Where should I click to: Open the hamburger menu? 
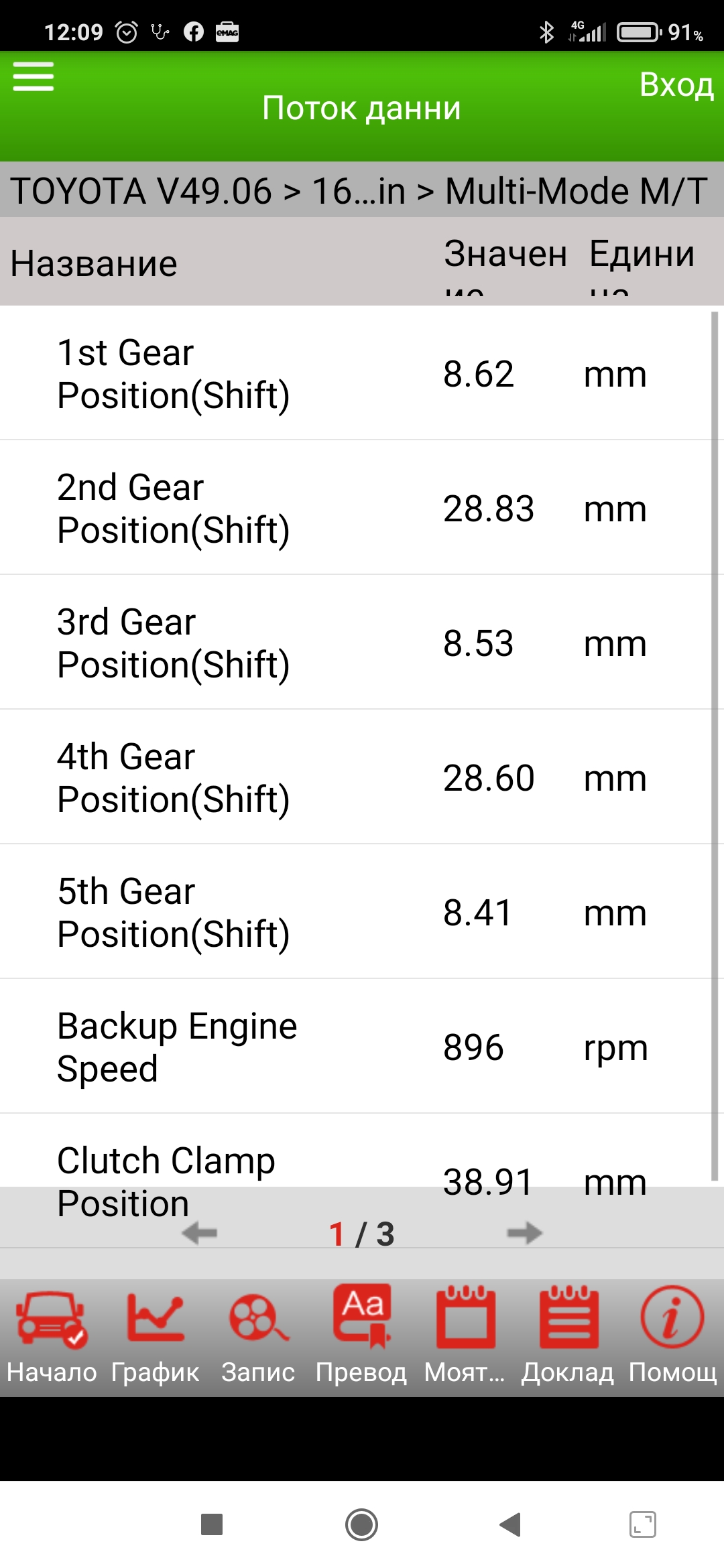pyautogui.click(x=34, y=77)
